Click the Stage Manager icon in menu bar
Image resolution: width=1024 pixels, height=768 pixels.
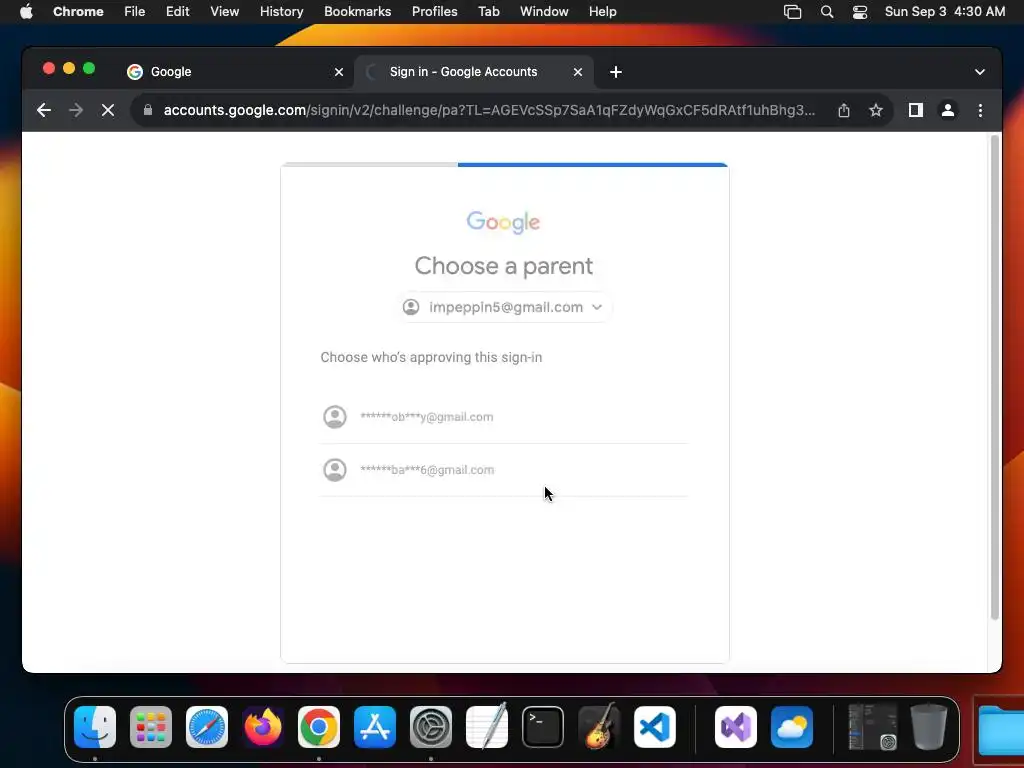click(792, 12)
